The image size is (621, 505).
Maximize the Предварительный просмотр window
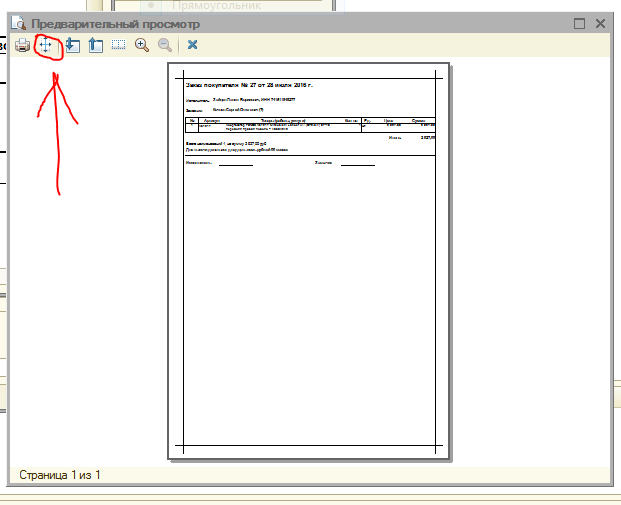point(580,23)
